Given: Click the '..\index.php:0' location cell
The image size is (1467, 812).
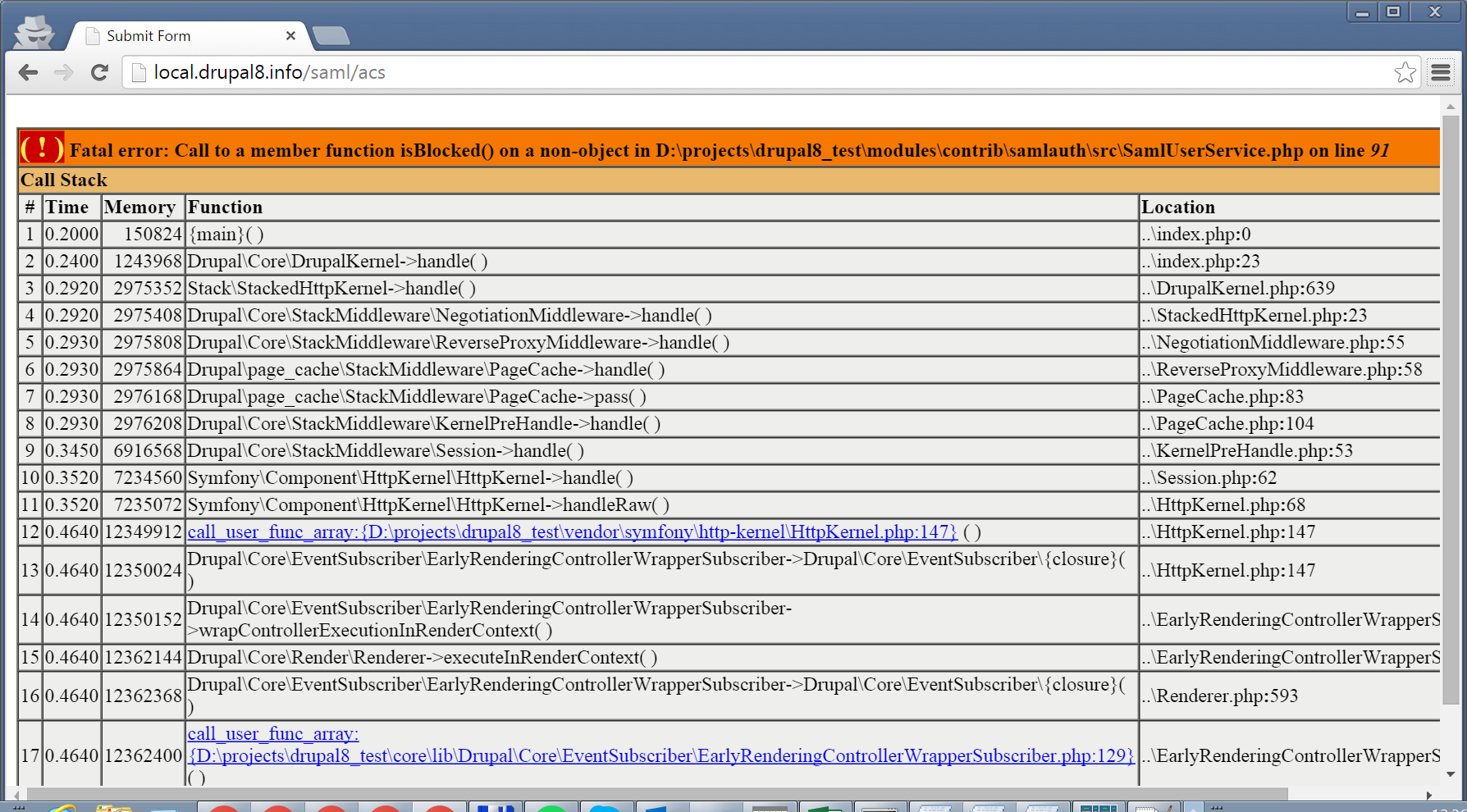Looking at the screenshot, I should 1290,234.
